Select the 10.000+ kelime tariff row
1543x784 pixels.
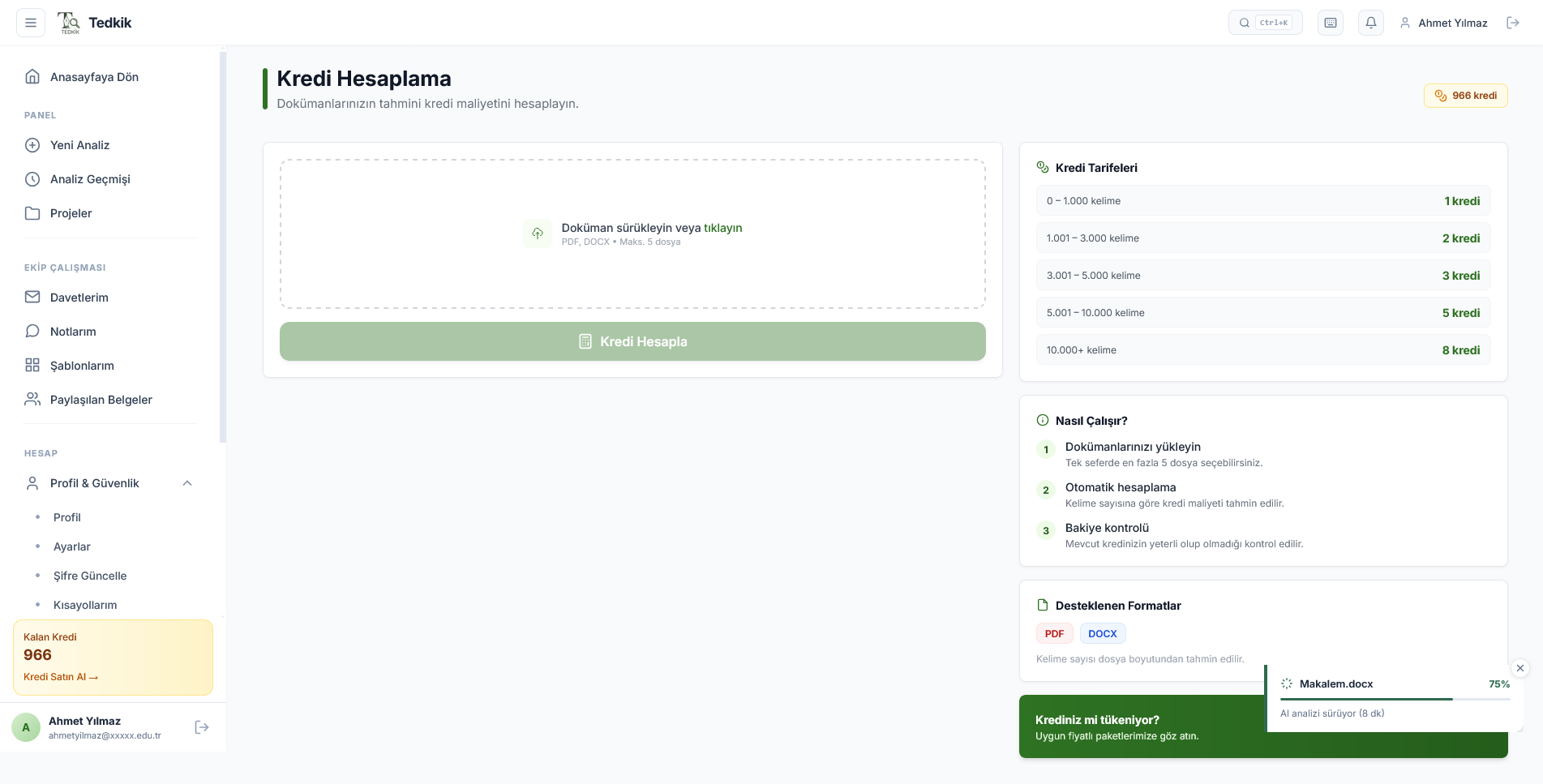coord(1263,350)
